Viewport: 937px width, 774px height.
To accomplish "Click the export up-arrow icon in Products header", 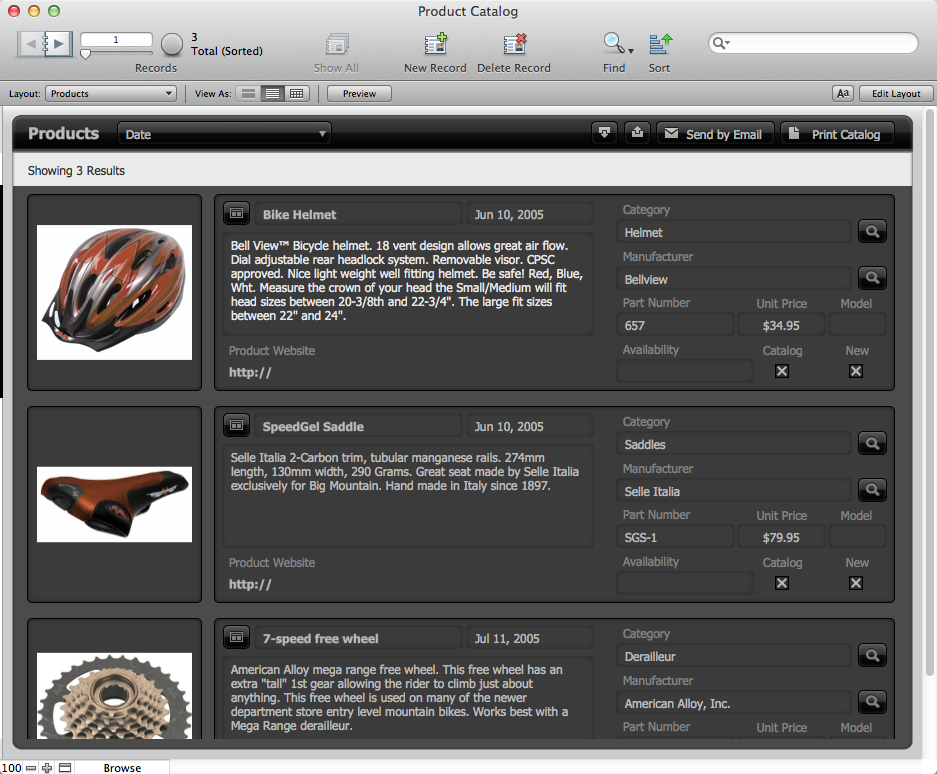I will (637, 133).
